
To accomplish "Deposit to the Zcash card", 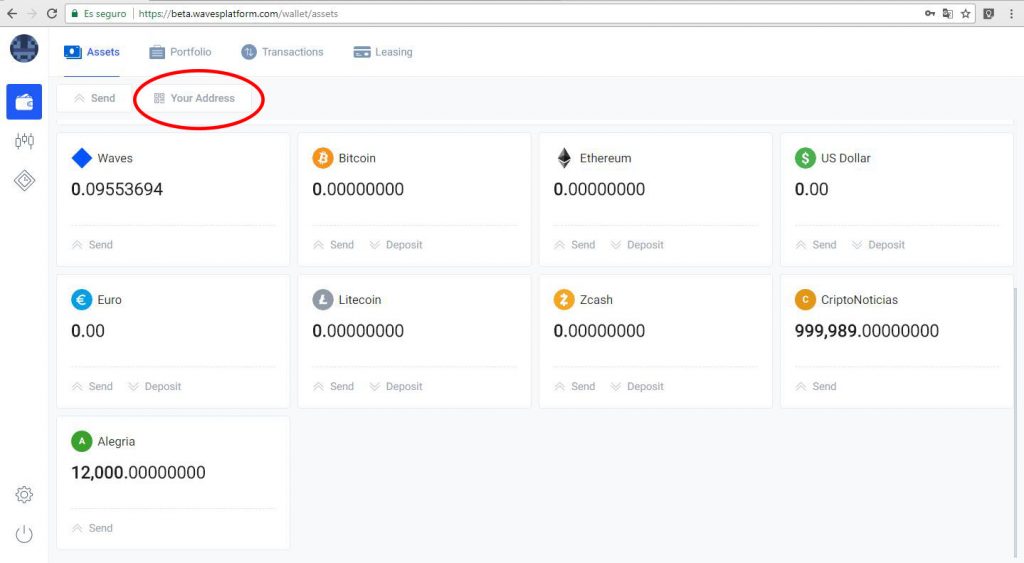I will point(637,387).
